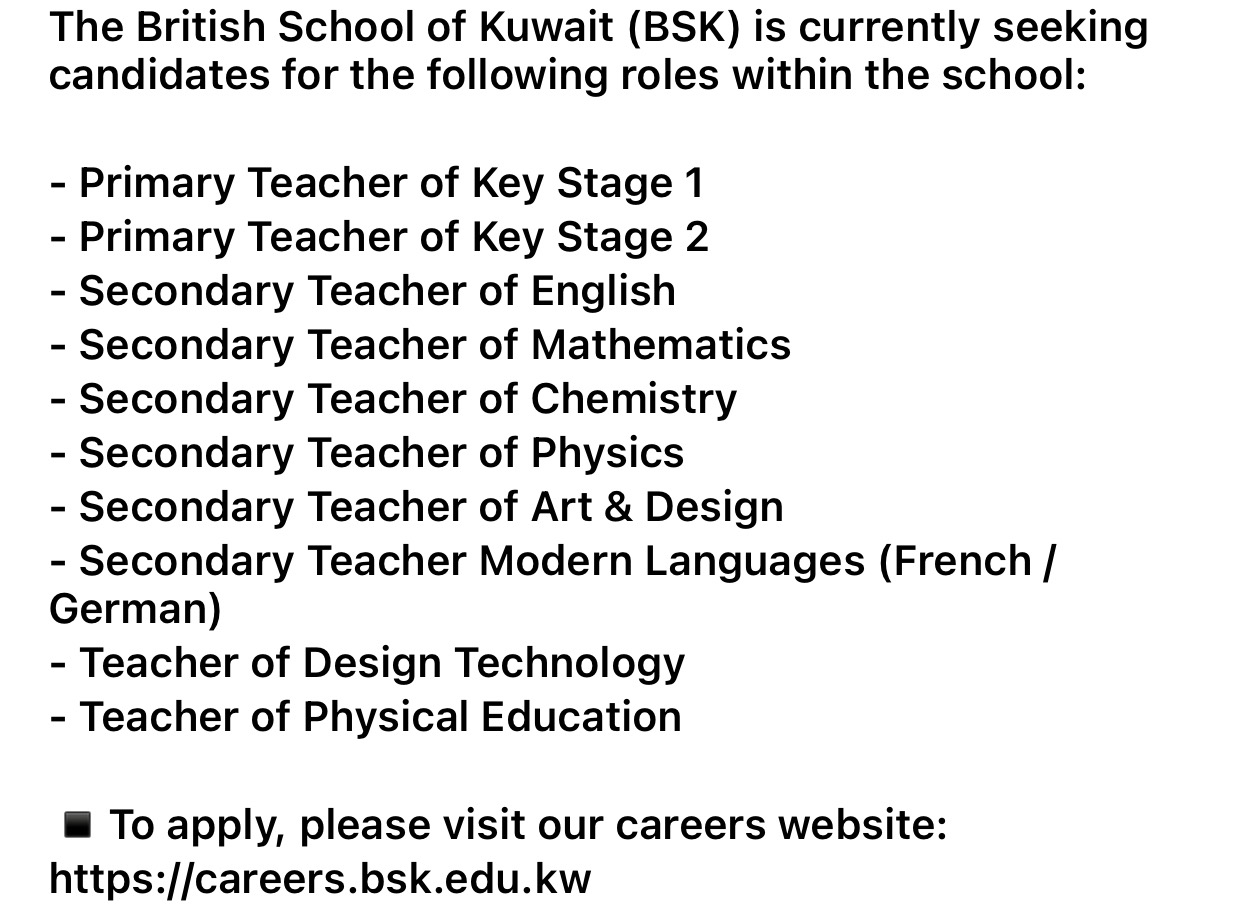Viewport: 1242px width, 922px height.
Task: Open the careers.bsk.edu.kw link
Action: coord(320,879)
